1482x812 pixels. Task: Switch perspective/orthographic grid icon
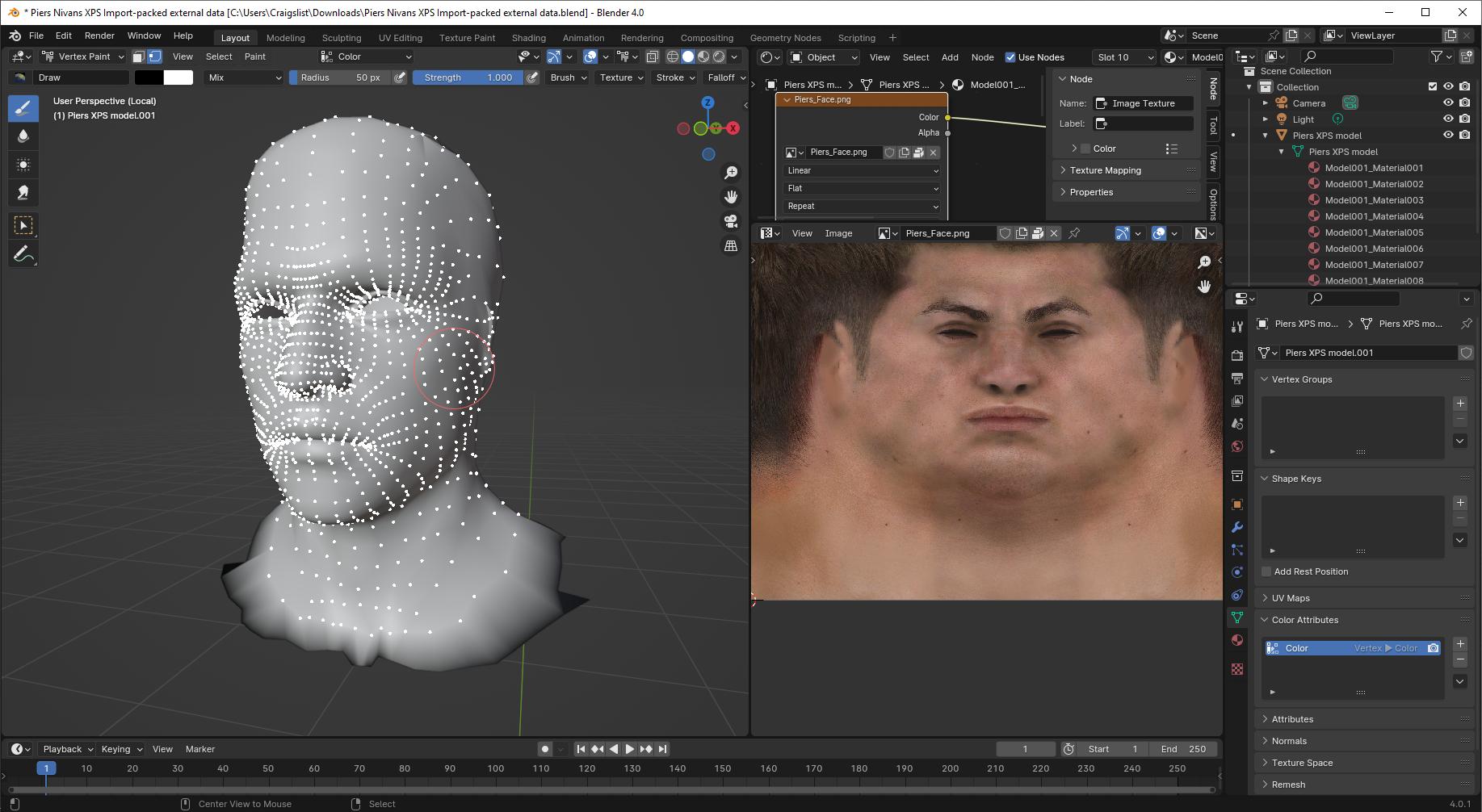pos(731,245)
